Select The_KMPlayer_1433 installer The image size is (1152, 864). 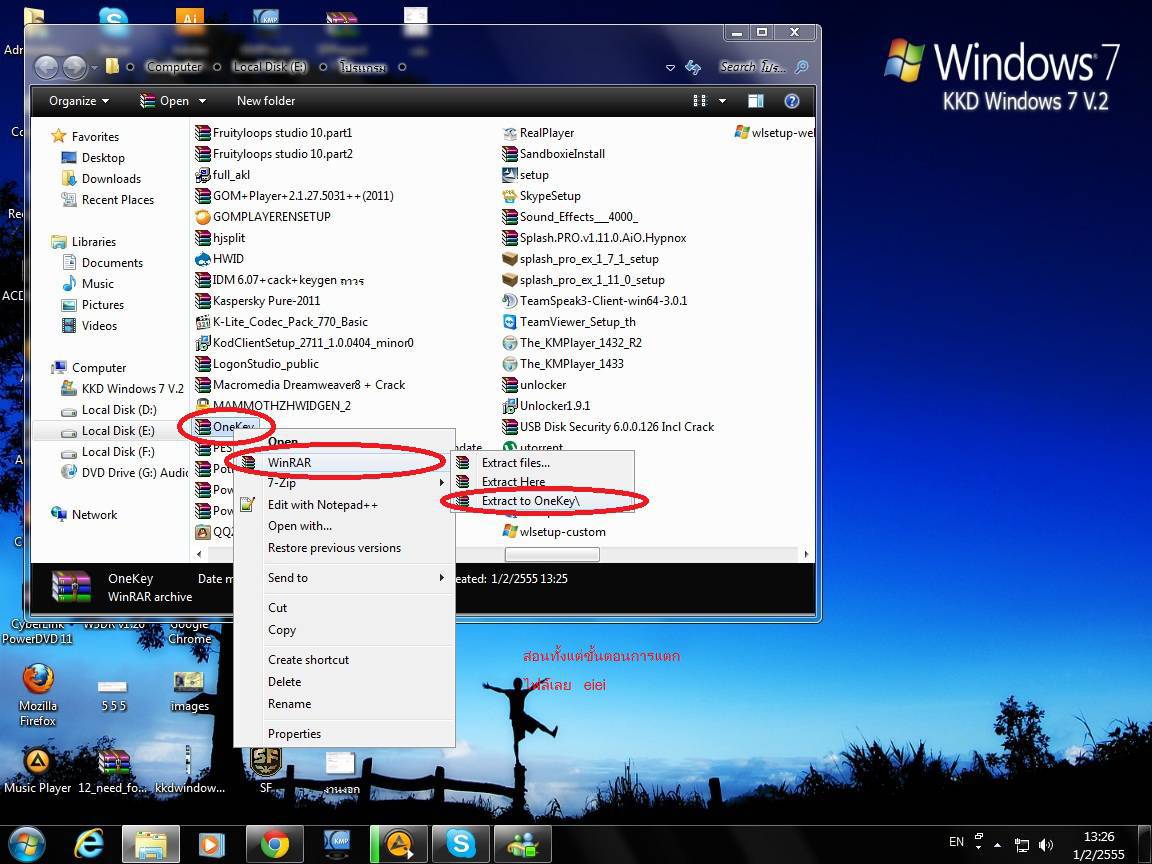pos(563,364)
